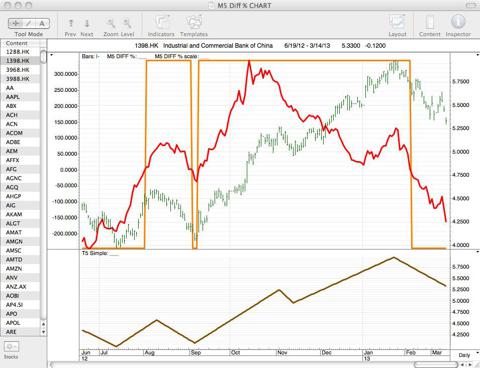Image resolution: width=480 pixels, height=368 pixels.
Task: Select AKAM in the symbol list
Action: click(21, 214)
